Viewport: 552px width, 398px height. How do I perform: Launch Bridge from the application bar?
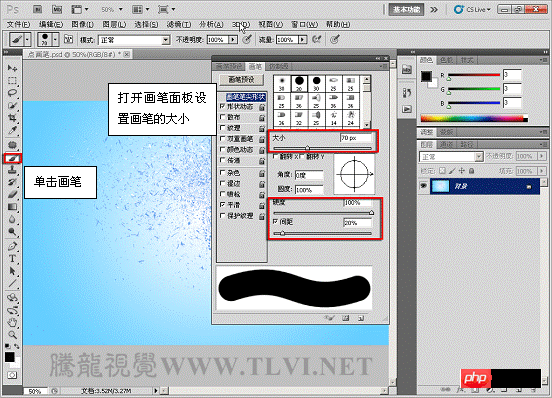tap(37, 10)
